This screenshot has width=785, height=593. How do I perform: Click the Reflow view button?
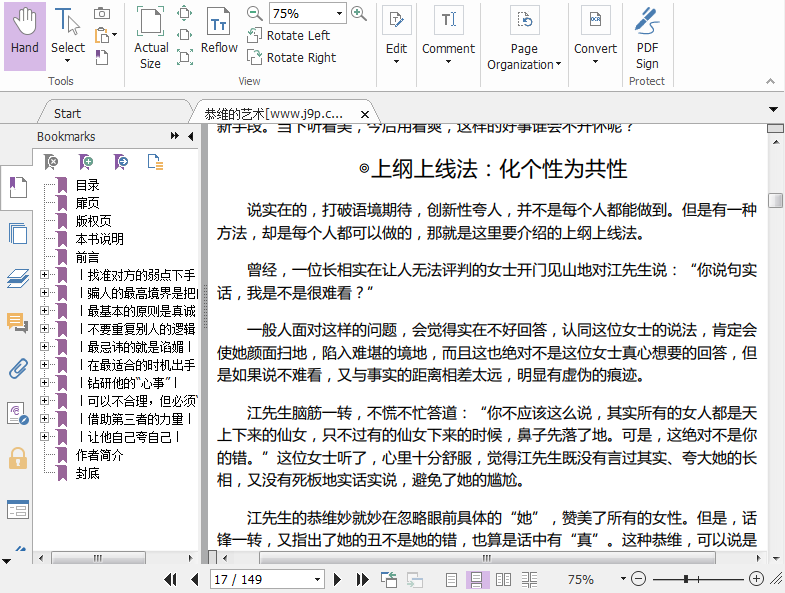tap(219, 31)
